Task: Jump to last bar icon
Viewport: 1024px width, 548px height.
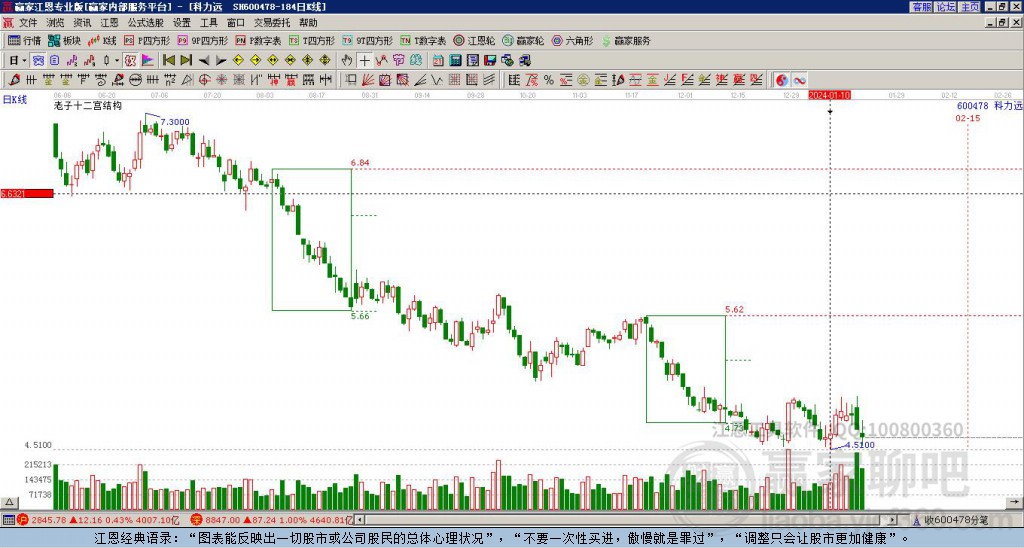Action: 186,61
